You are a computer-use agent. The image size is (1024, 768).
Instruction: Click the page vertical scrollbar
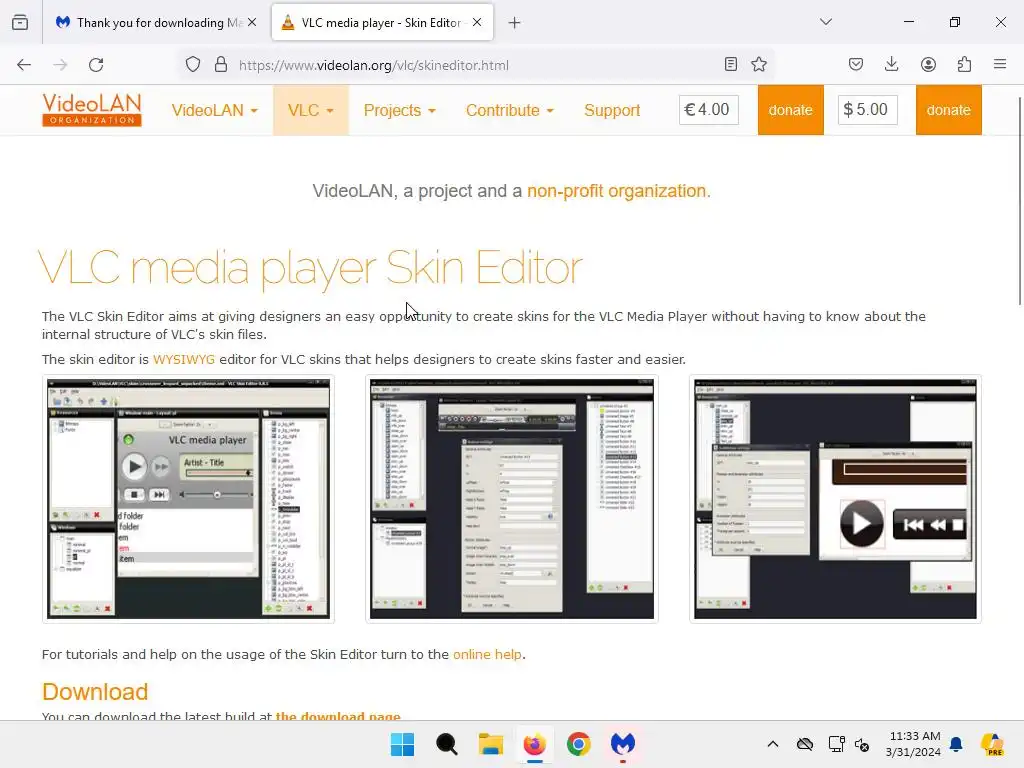pyautogui.click(x=1019, y=201)
